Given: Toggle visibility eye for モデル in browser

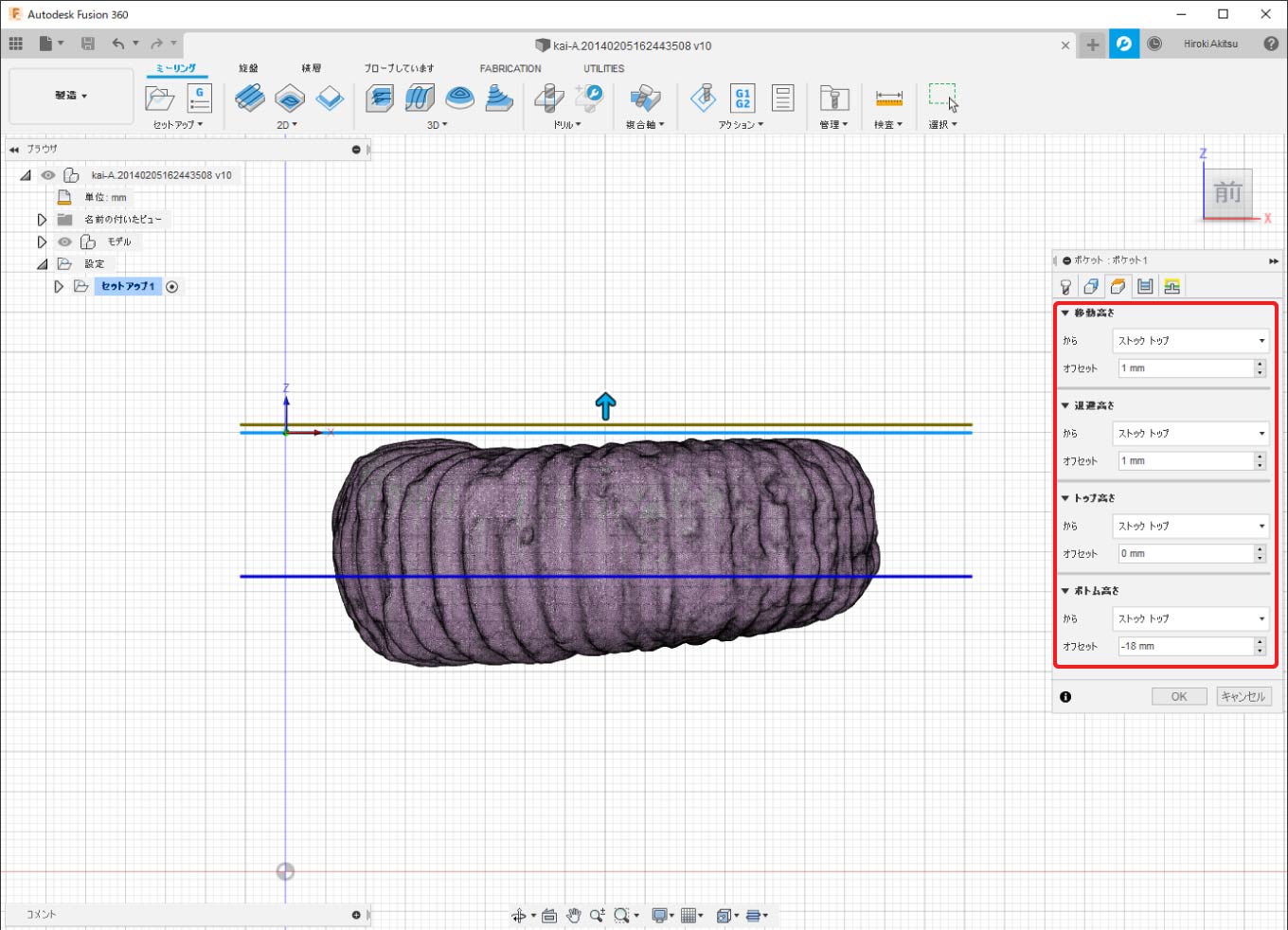Looking at the screenshot, I should pyautogui.click(x=65, y=241).
